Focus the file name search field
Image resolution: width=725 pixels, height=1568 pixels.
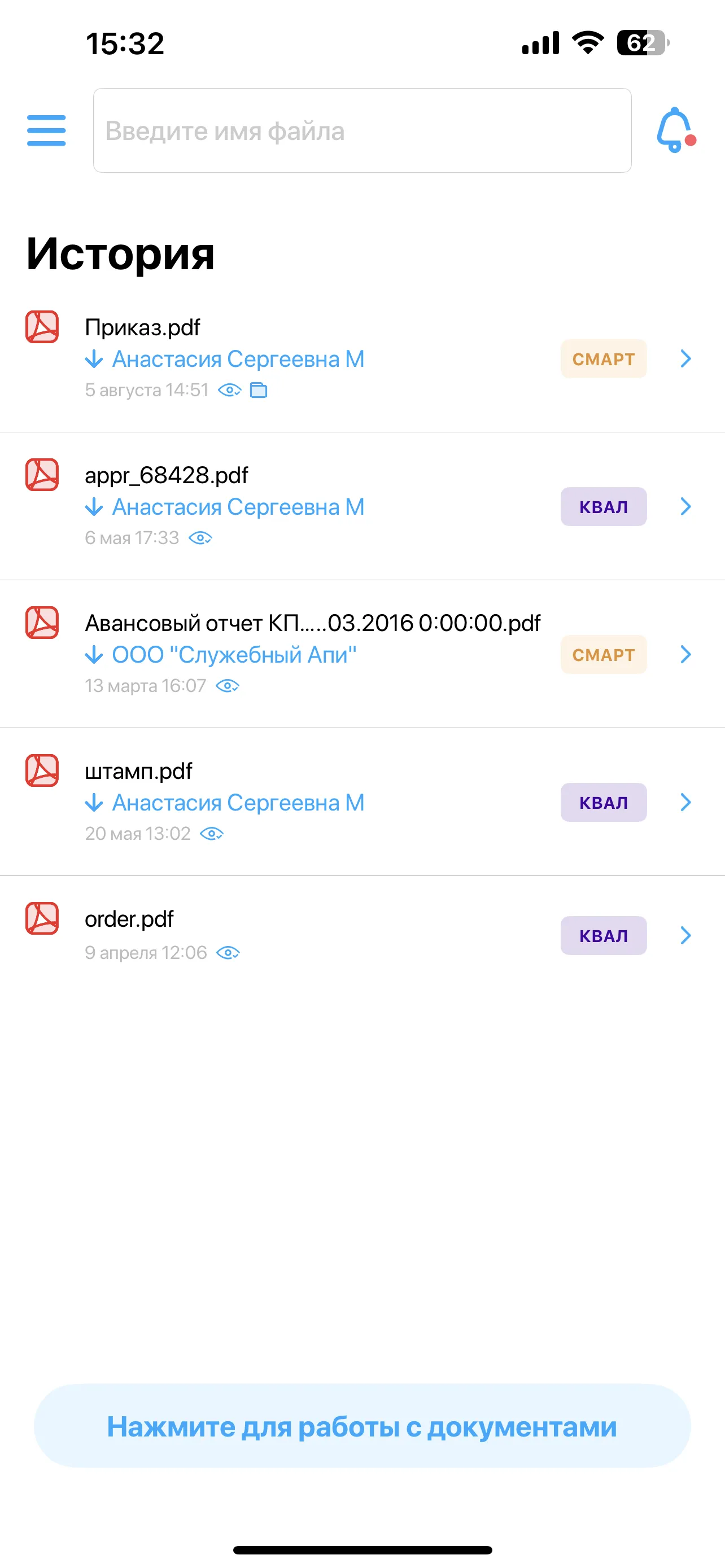pos(362,130)
